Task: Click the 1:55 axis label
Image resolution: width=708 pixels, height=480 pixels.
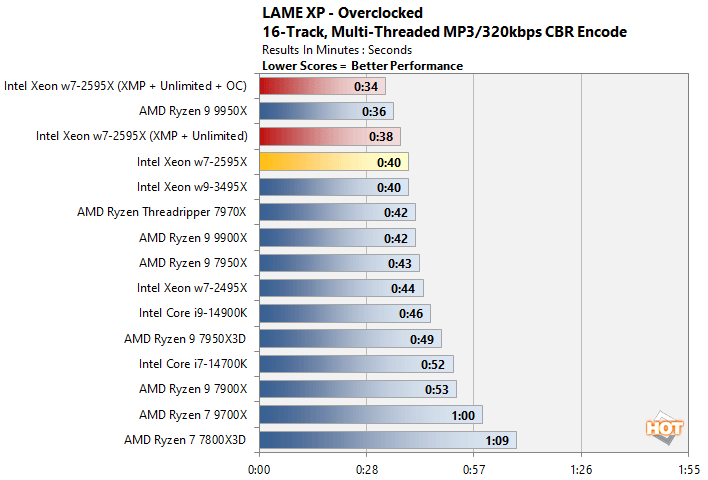Action: [x=689, y=470]
